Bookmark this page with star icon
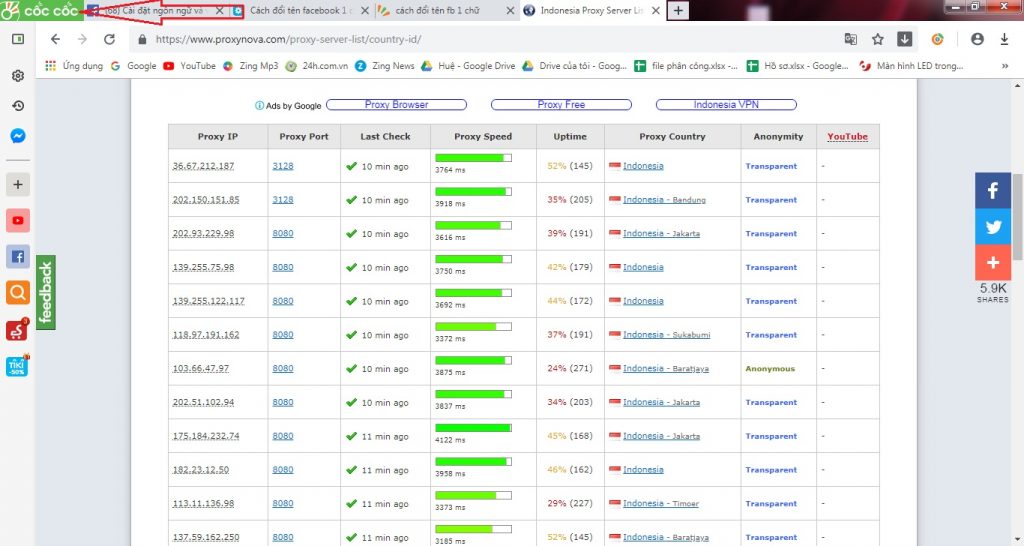The image size is (1024, 546). 877,39
